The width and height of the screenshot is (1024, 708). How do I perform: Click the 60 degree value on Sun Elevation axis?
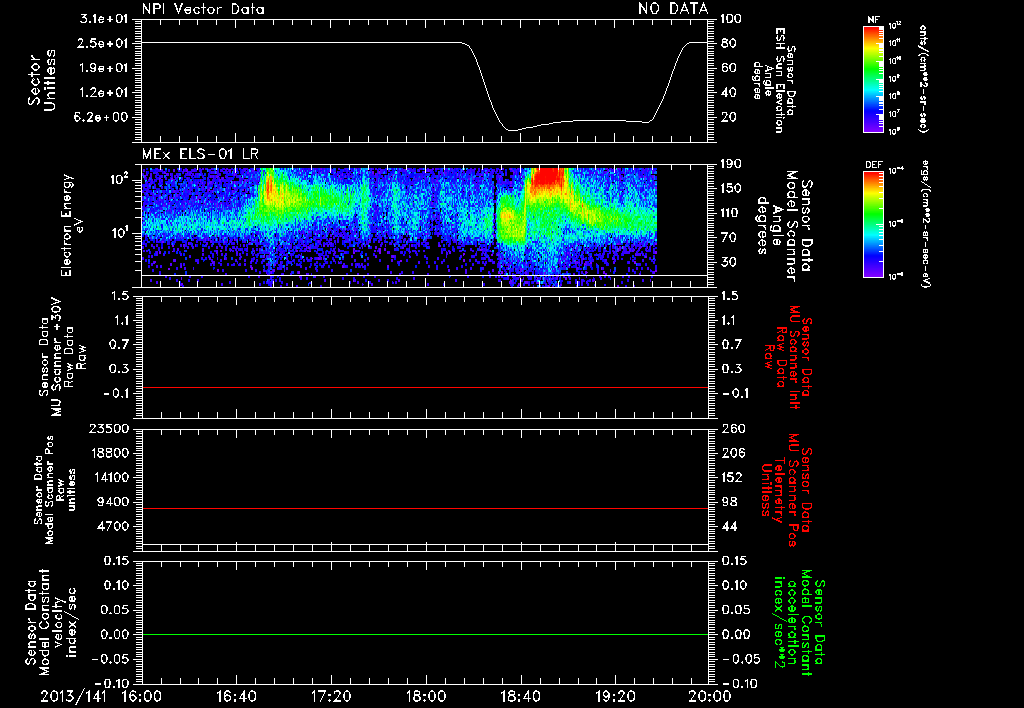[728, 68]
